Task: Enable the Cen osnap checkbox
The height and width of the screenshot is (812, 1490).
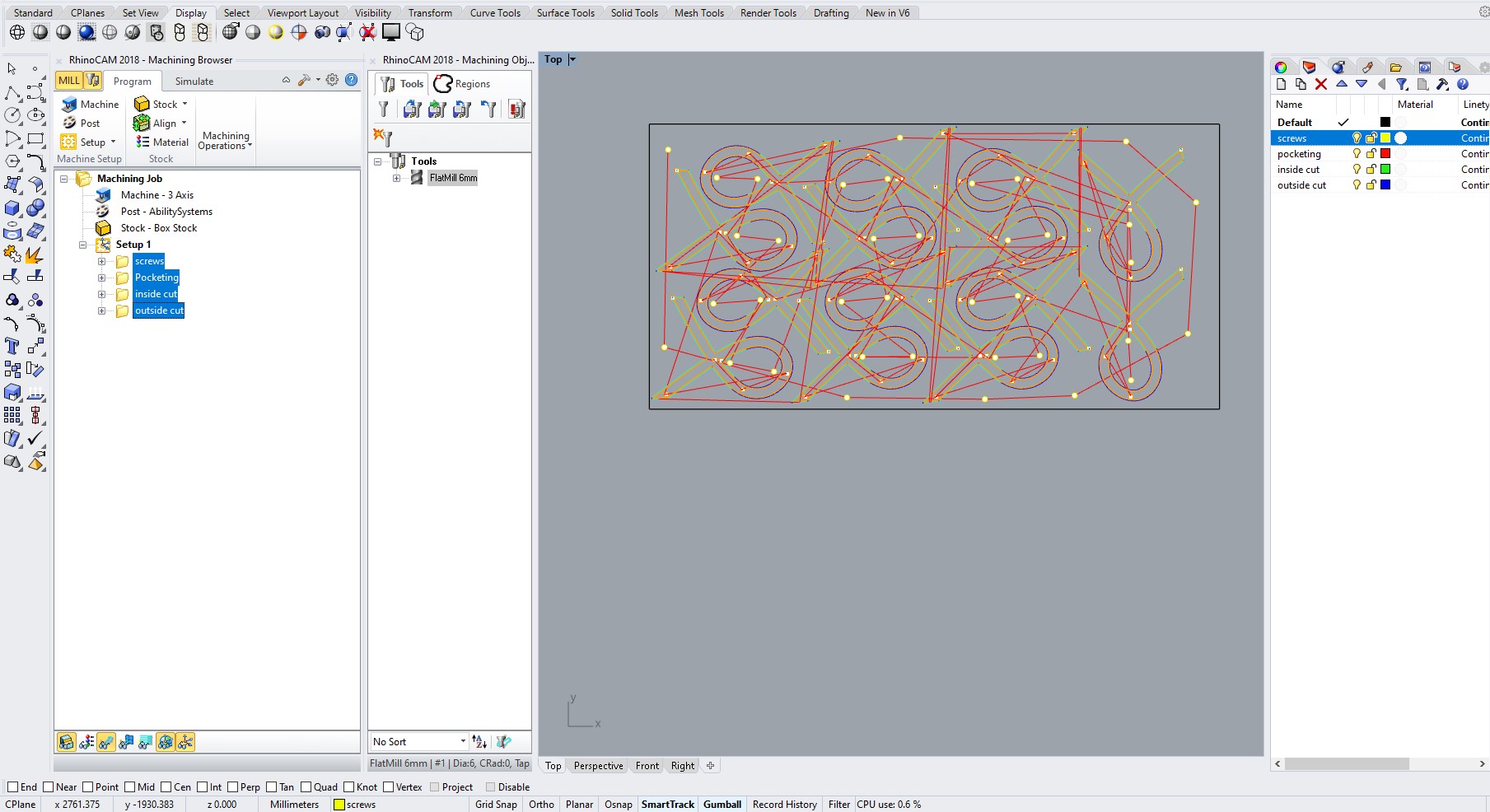Action: point(166,787)
